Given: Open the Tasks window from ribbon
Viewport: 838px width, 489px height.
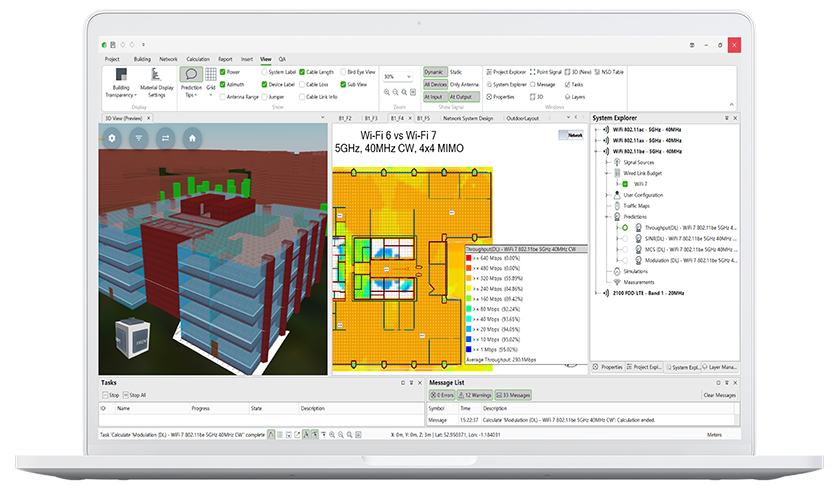Looking at the screenshot, I should [574, 84].
